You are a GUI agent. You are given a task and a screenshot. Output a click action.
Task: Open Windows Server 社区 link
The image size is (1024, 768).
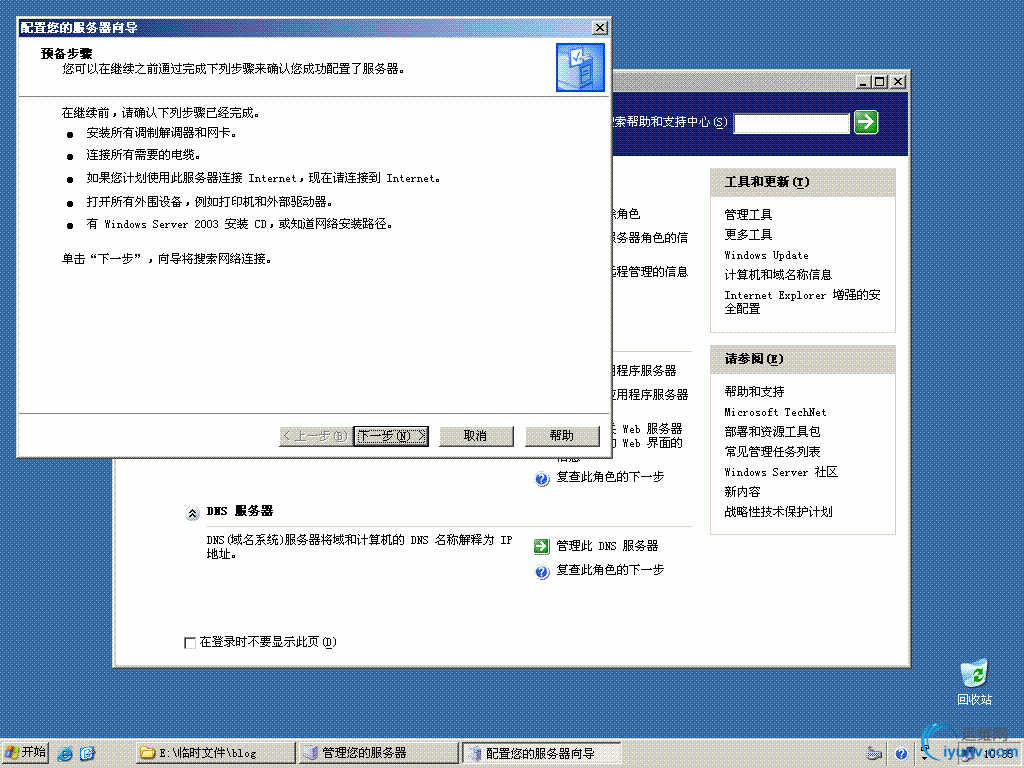(x=781, y=472)
